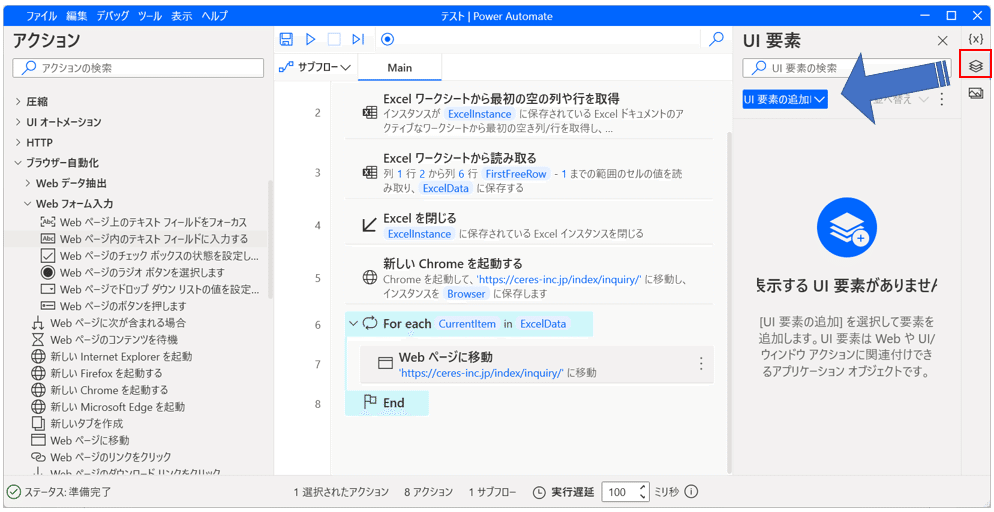Select Web ページのリンクをクリック action
Viewport: 994px width, 512px height.
point(101,456)
